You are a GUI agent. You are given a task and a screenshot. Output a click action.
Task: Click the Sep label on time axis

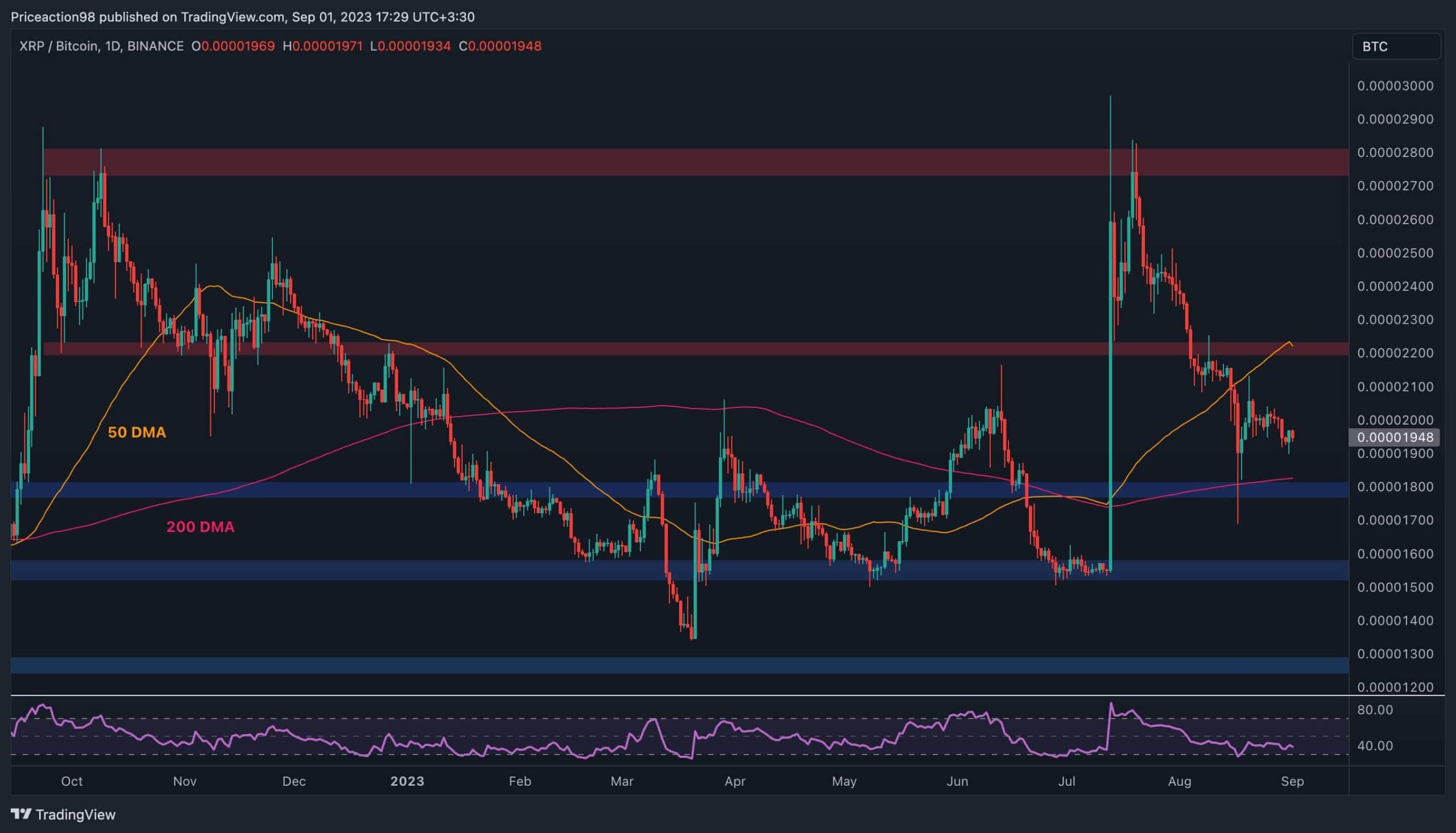pyautogui.click(x=1292, y=782)
